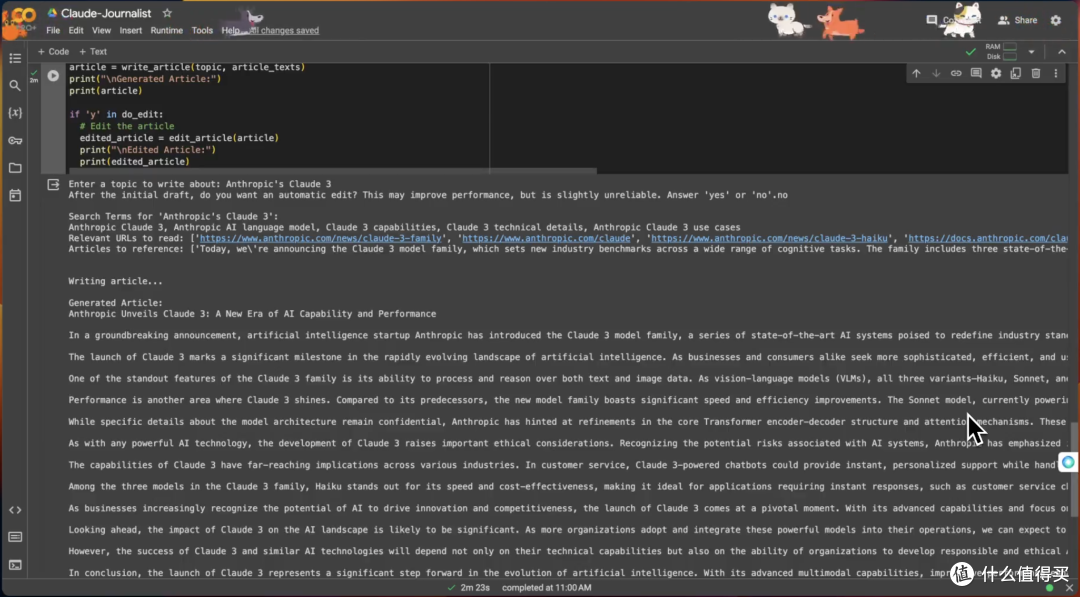Viewport: 1080px width, 597px height.
Task: Click the notebook title Claude-Journalist
Action: tap(106, 13)
